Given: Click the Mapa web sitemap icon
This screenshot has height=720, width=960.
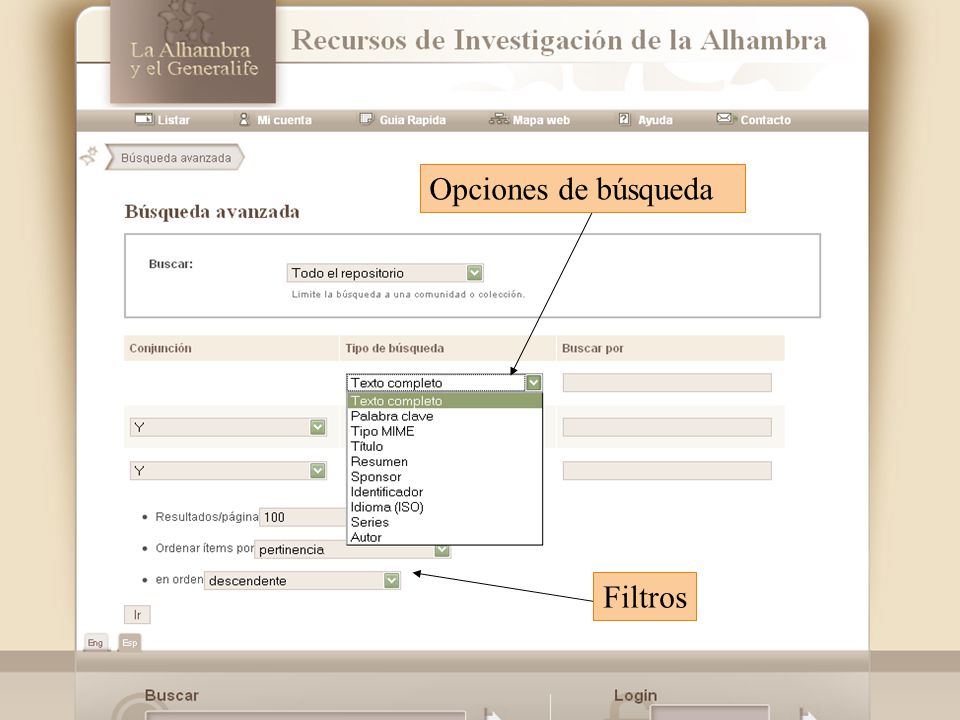Looking at the screenshot, I should click(499, 119).
